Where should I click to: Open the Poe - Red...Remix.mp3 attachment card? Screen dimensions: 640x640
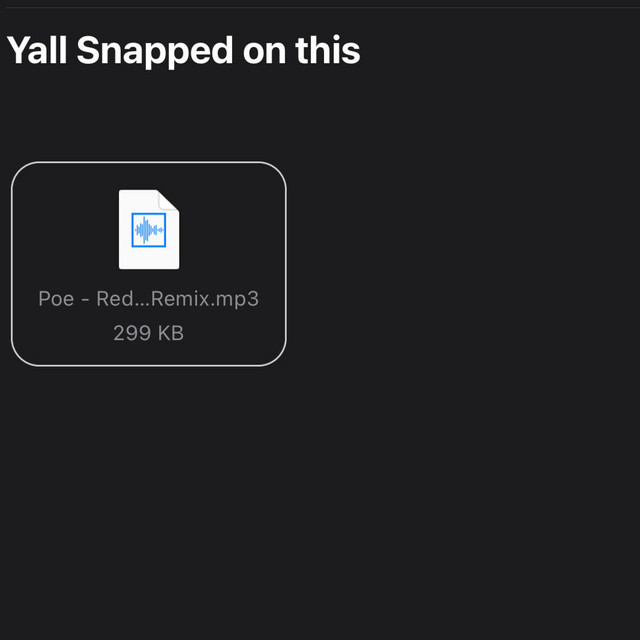point(148,264)
